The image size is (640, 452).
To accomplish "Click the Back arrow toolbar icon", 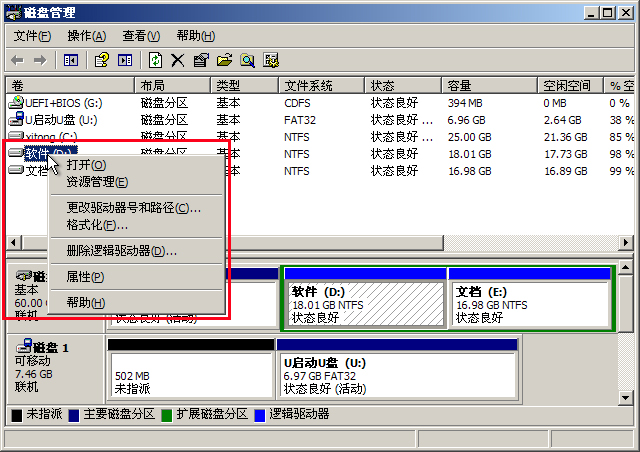I will point(17,61).
